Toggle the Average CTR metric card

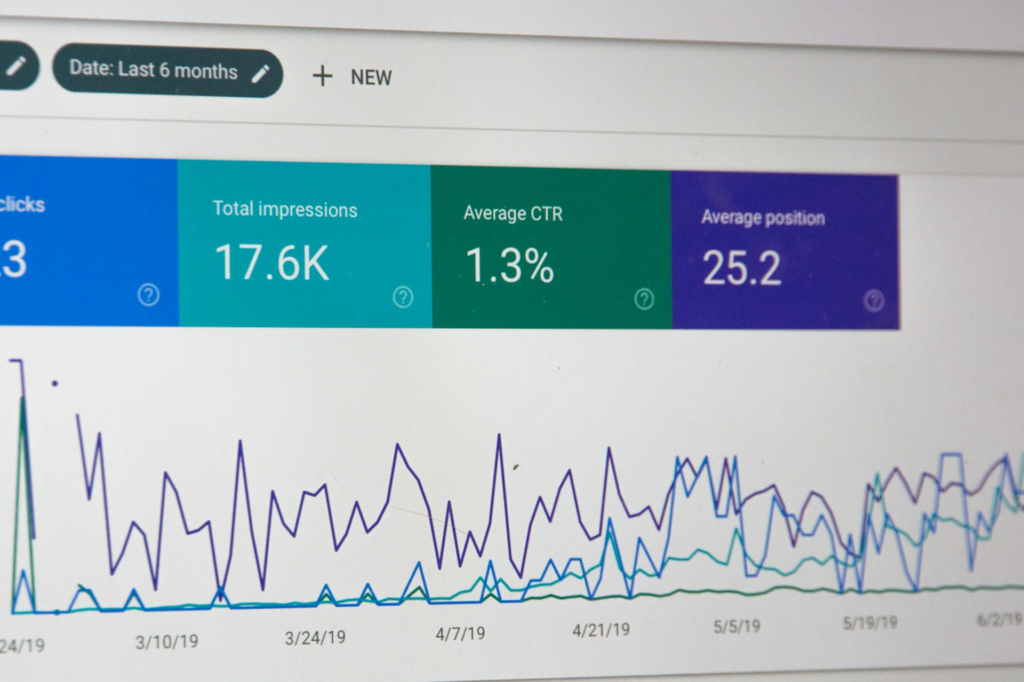tap(551, 248)
